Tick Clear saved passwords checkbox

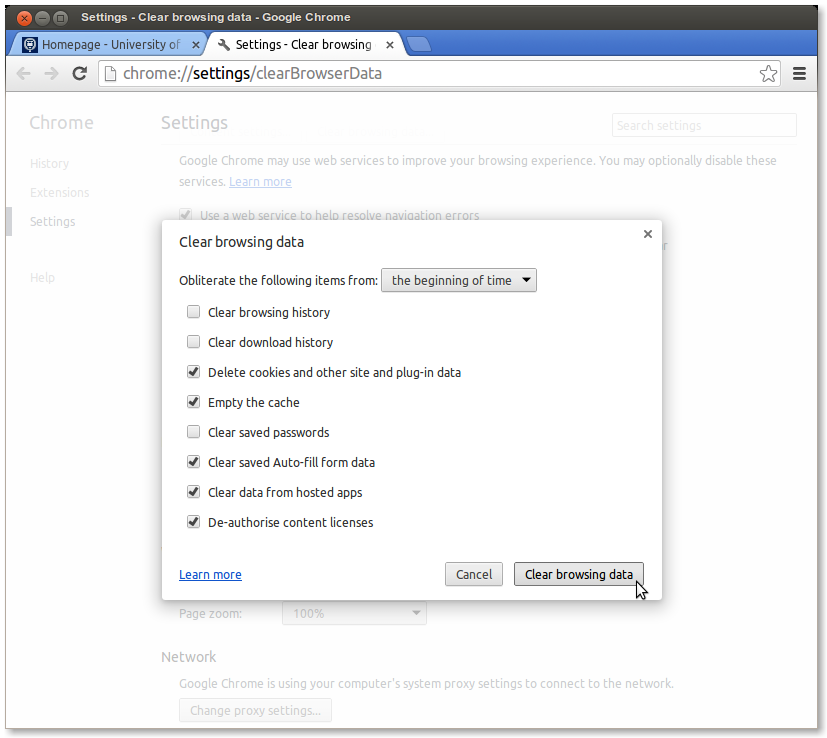point(194,432)
